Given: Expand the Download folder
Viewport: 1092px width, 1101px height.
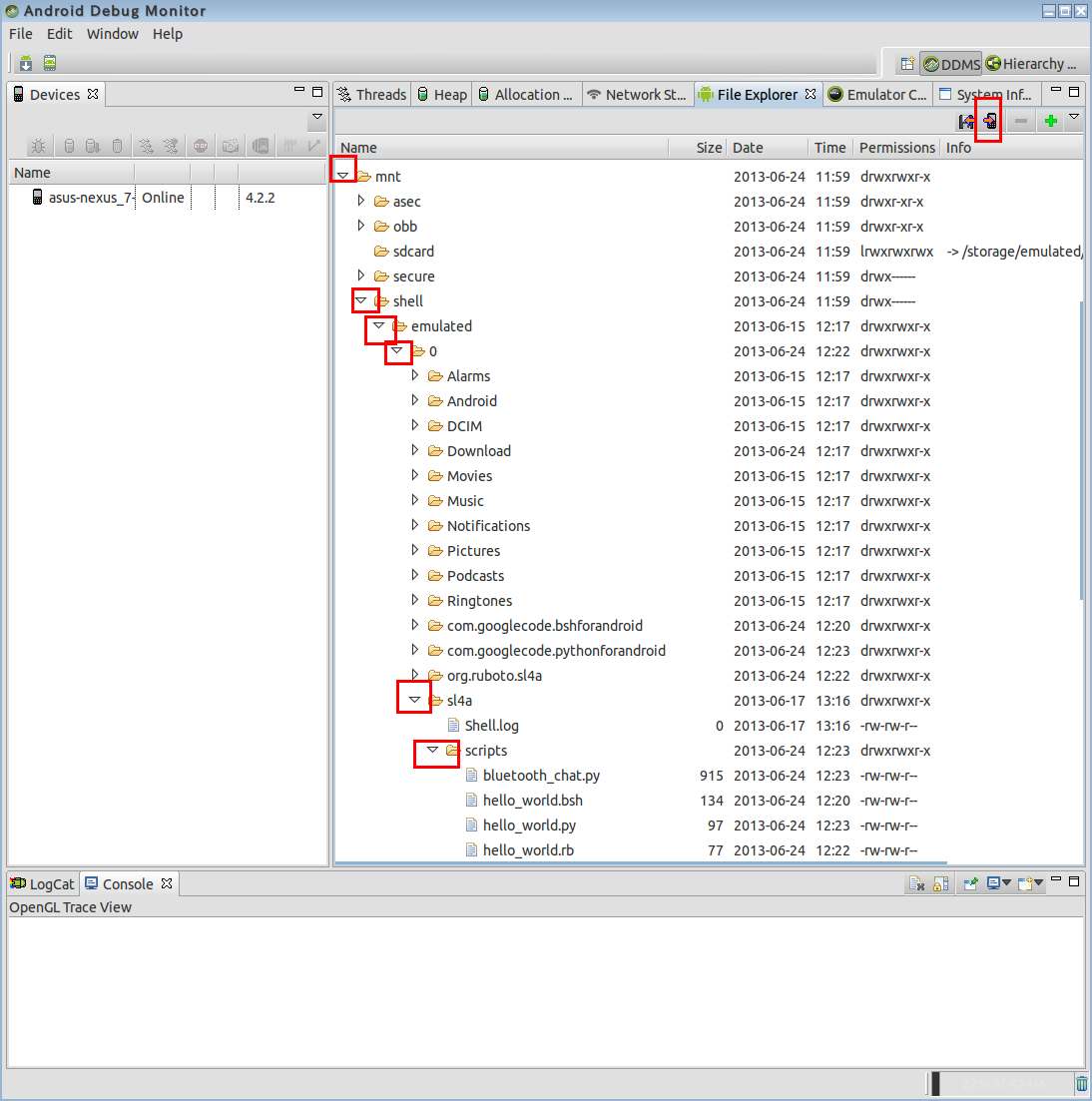Looking at the screenshot, I should (415, 451).
